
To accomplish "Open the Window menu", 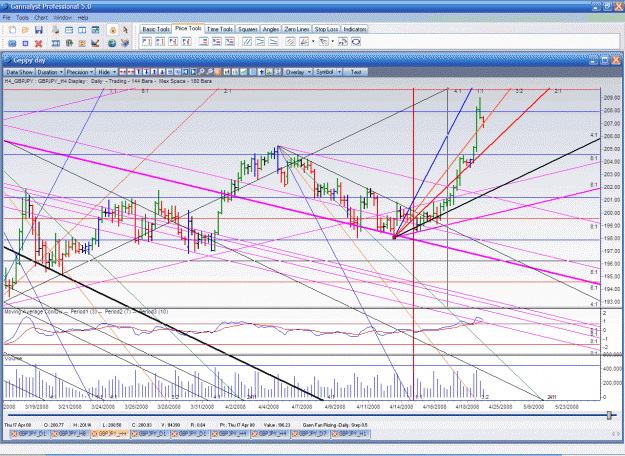I will pos(63,18).
